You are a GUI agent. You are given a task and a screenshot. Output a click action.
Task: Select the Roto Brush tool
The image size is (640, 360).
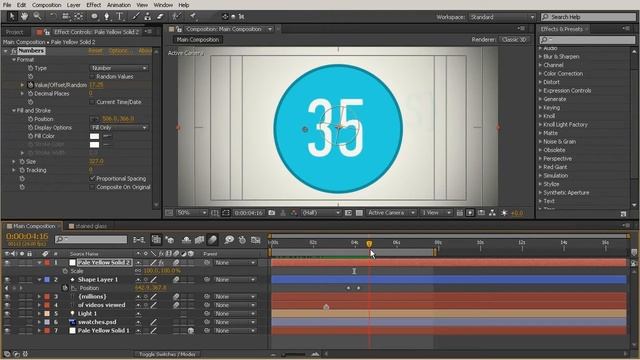tap(176, 16)
